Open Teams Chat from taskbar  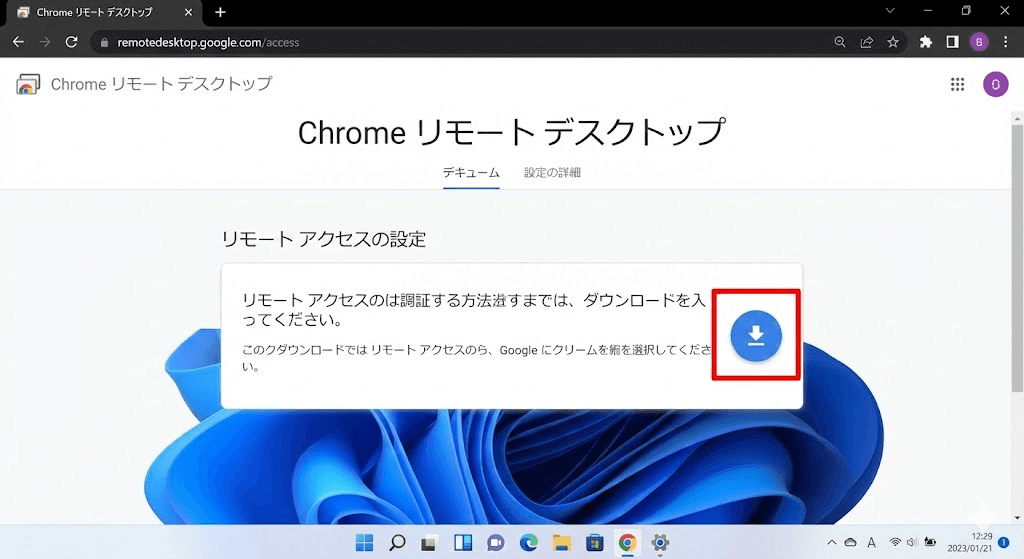(x=496, y=543)
